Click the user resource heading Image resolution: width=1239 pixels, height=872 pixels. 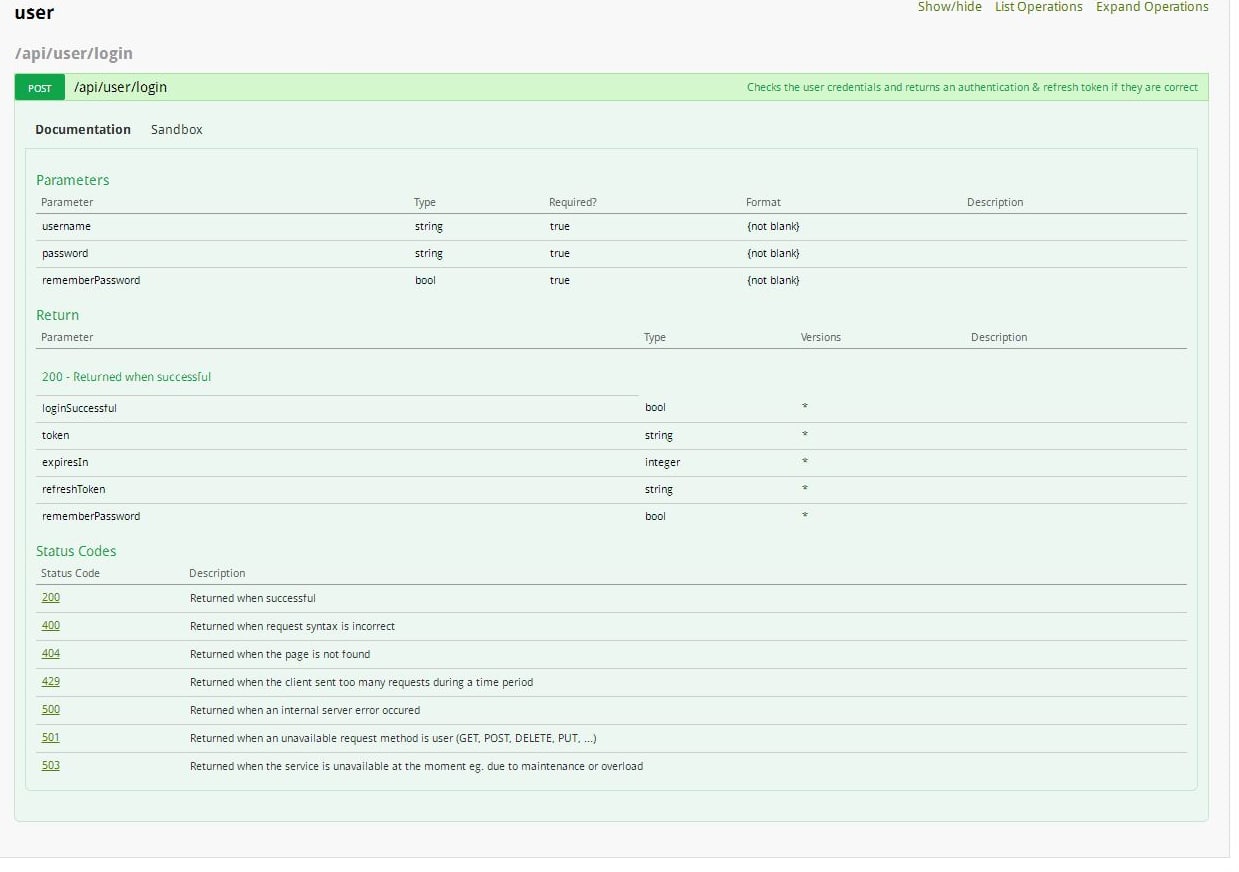click(x=34, y=13)
